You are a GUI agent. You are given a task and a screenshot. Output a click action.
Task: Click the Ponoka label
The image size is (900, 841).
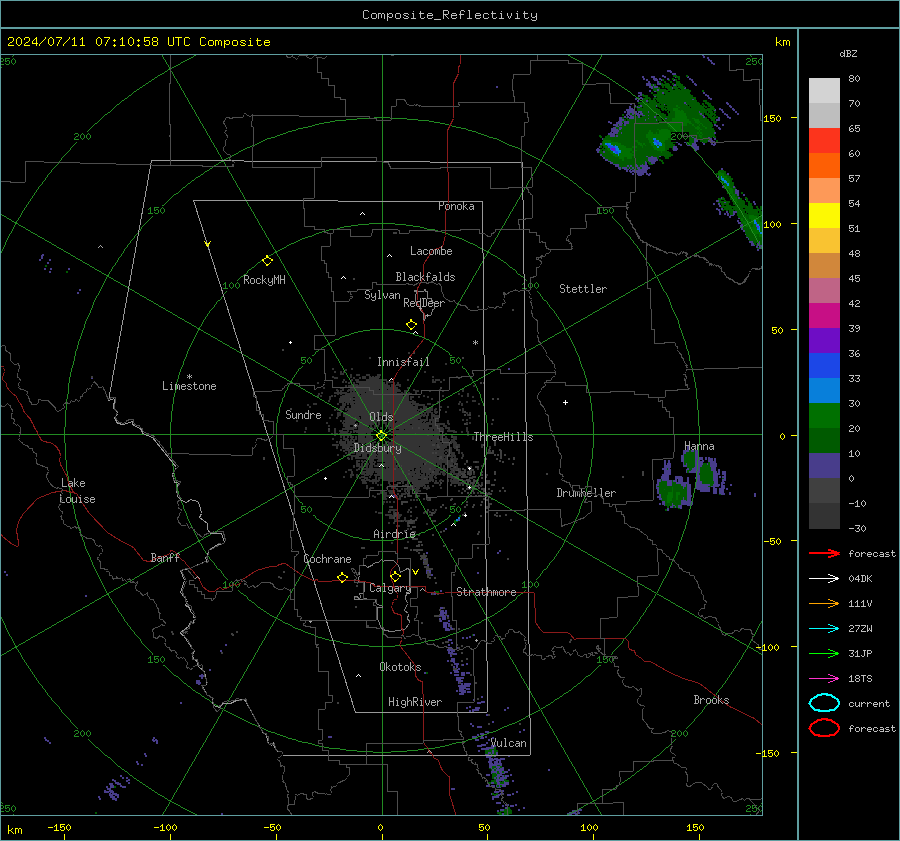tap(456, 206)
